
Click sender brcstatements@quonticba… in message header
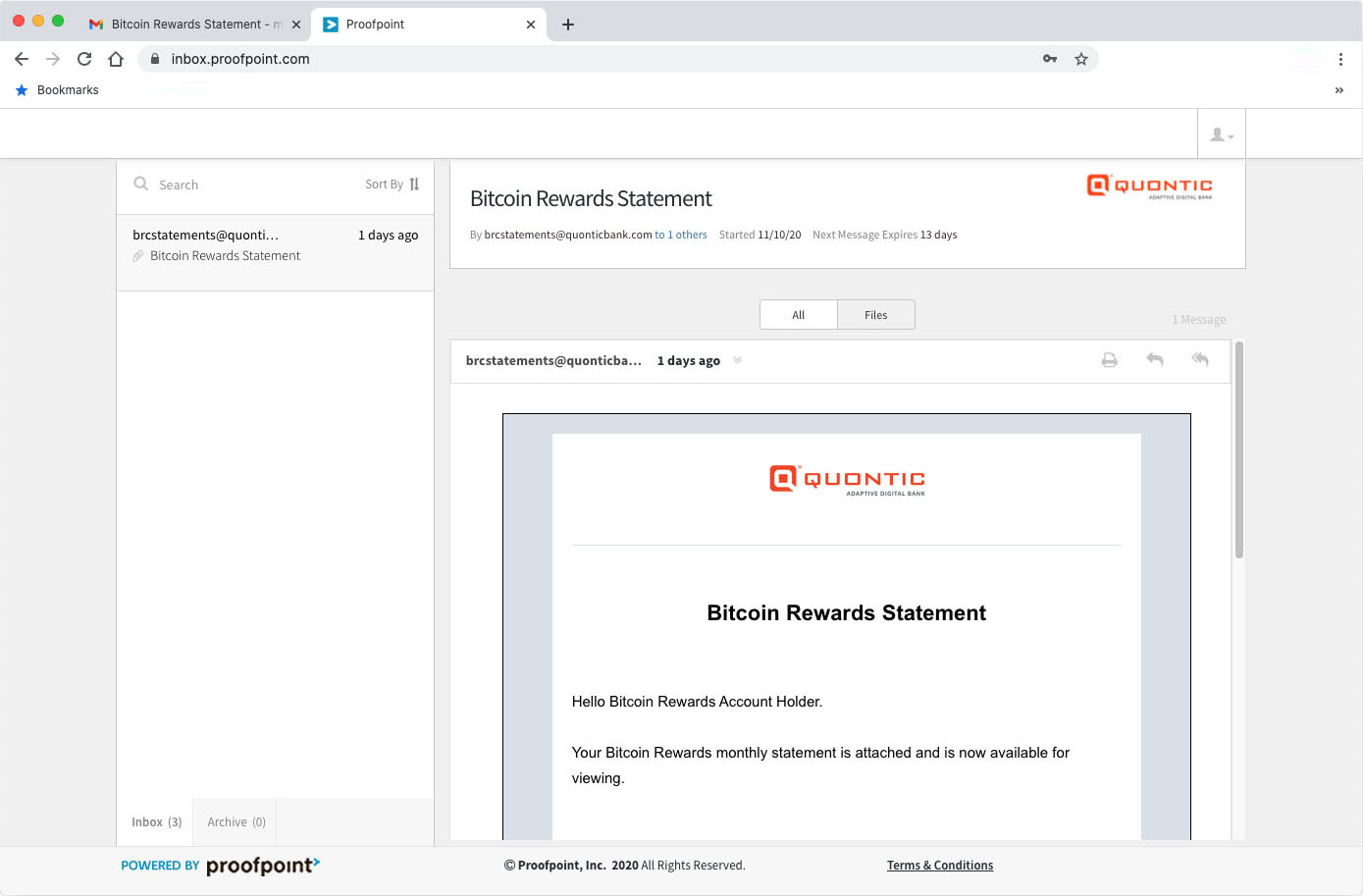(553, 361)
